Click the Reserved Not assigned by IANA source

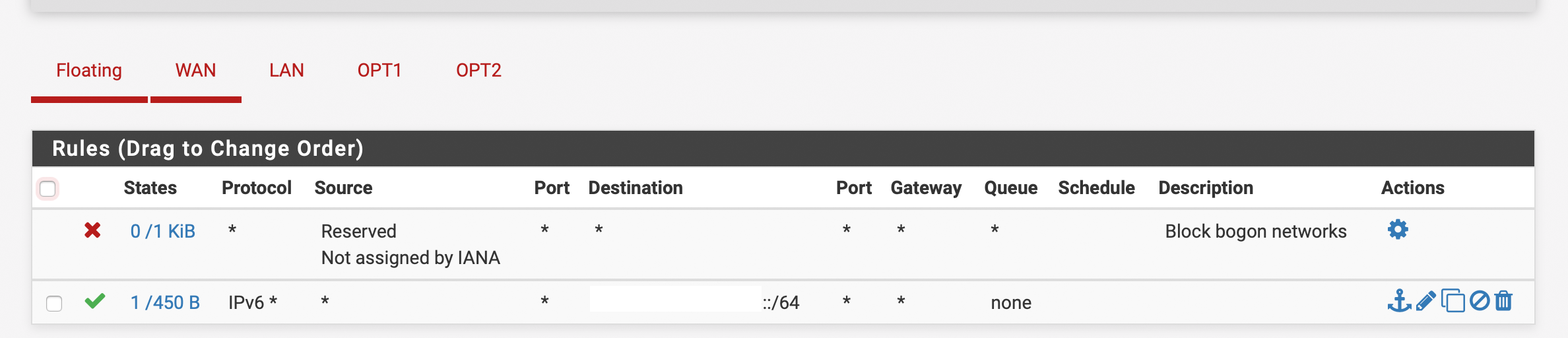[x=410, y=244]
